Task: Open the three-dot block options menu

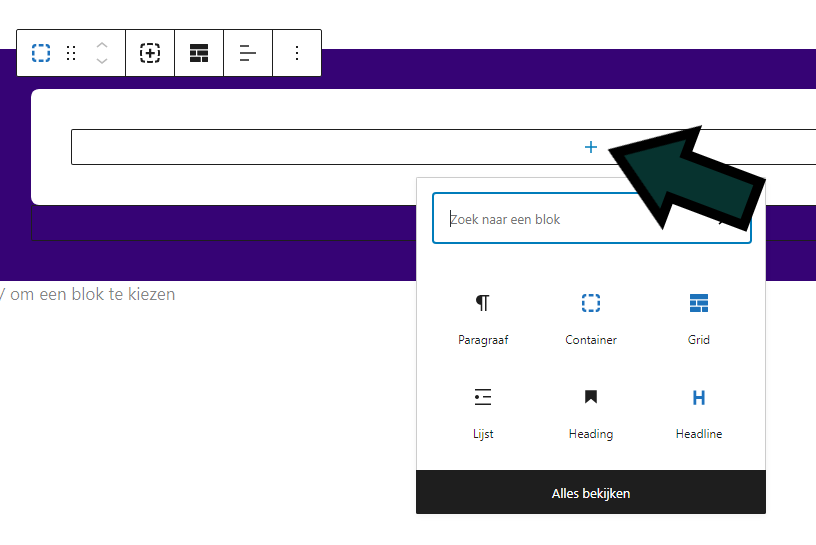Action: click(x=296, y=53)
